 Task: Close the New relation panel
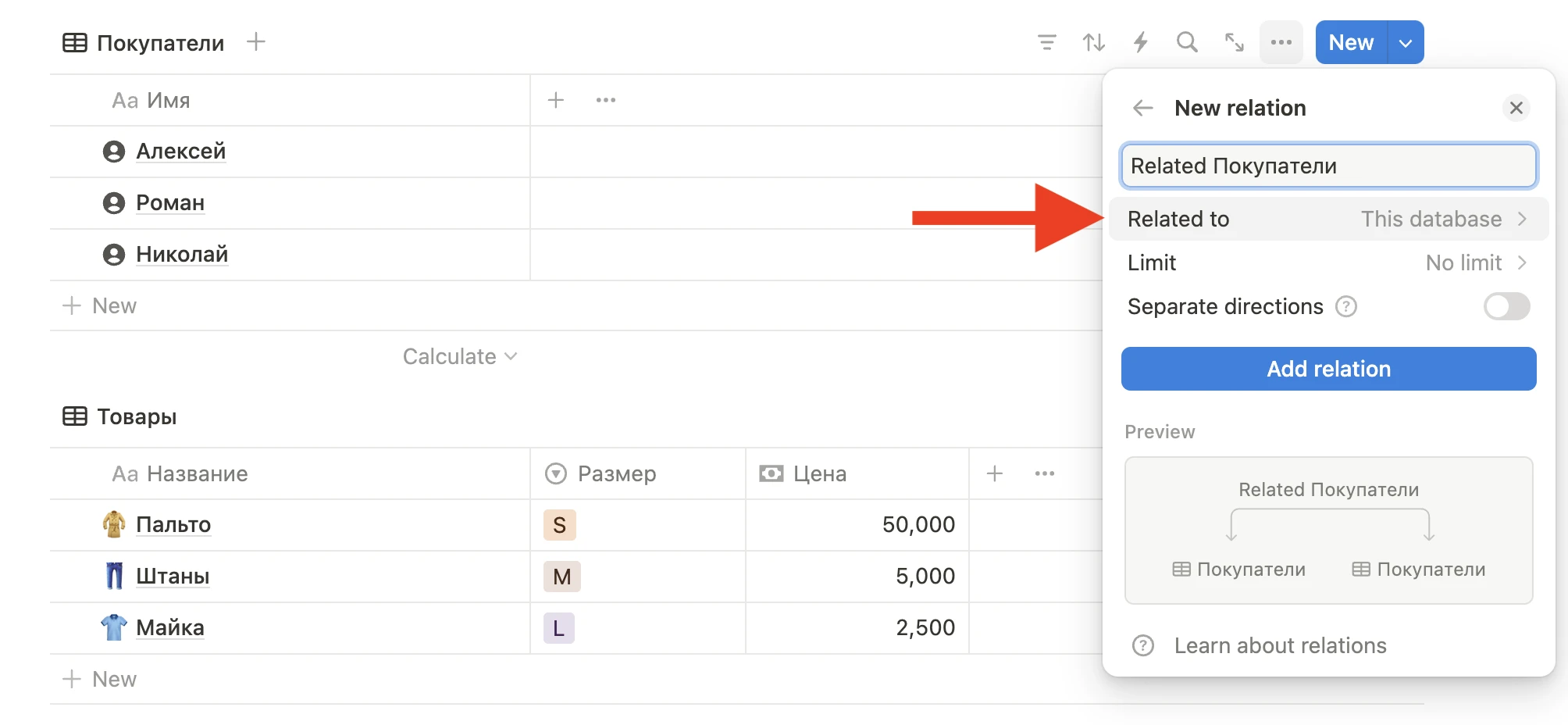[1516, 108]
